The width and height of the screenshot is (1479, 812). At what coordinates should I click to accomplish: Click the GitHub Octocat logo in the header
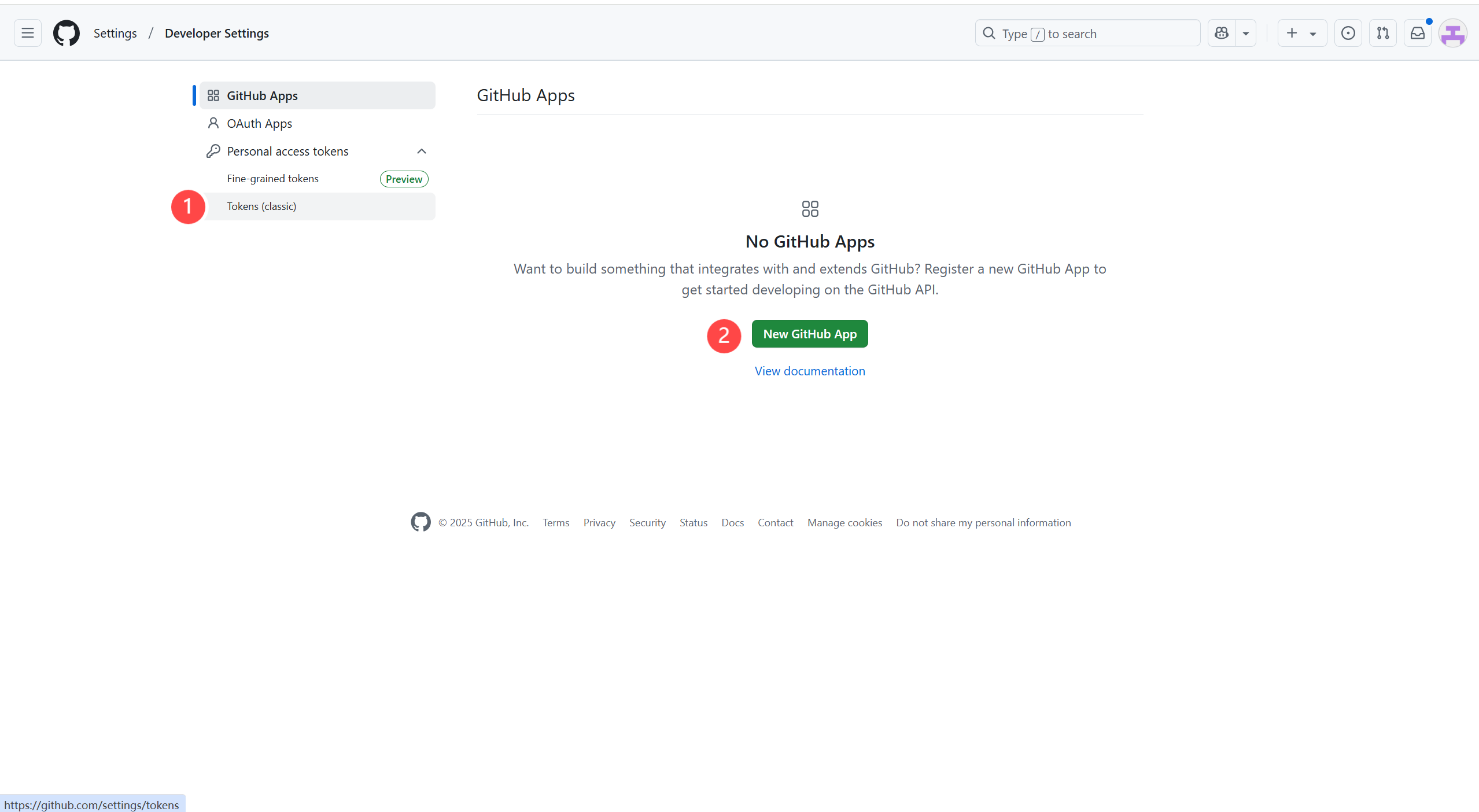[x=67, y=33]
